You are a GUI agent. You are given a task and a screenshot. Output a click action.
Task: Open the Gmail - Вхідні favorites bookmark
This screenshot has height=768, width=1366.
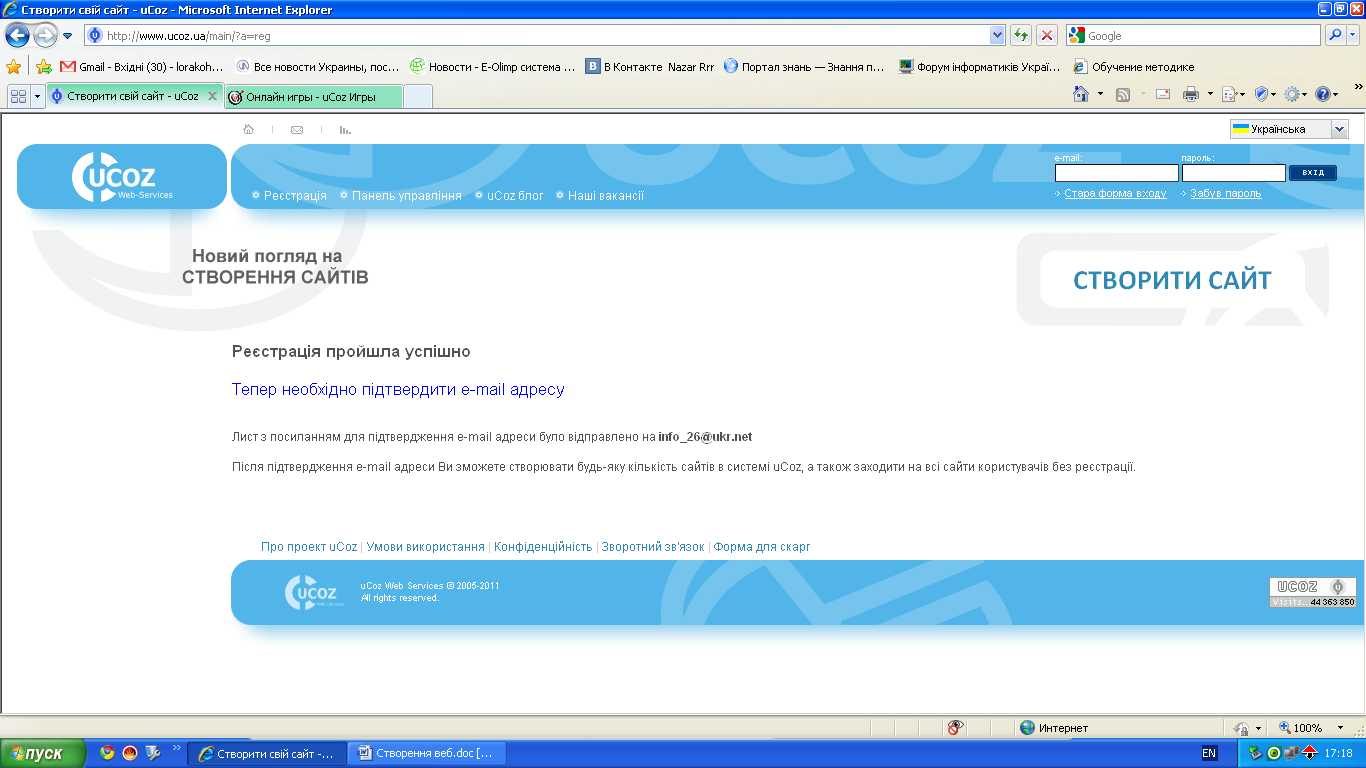click(142, 67)
